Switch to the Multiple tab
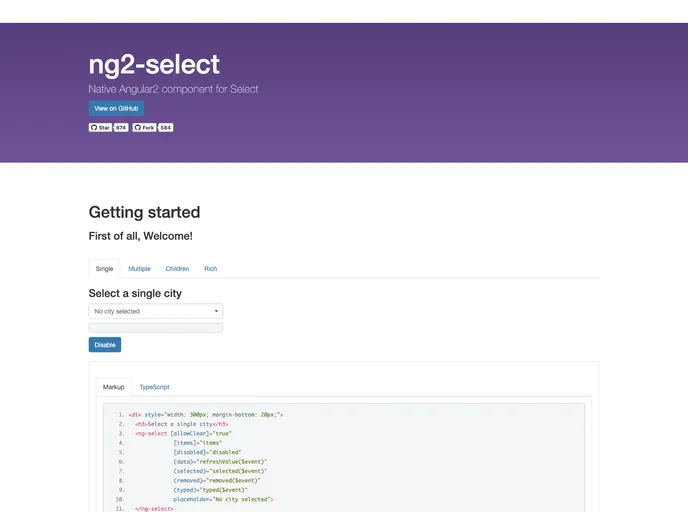Image resolution: width=688 pixels, height=512 pixels. coord(140,269)
